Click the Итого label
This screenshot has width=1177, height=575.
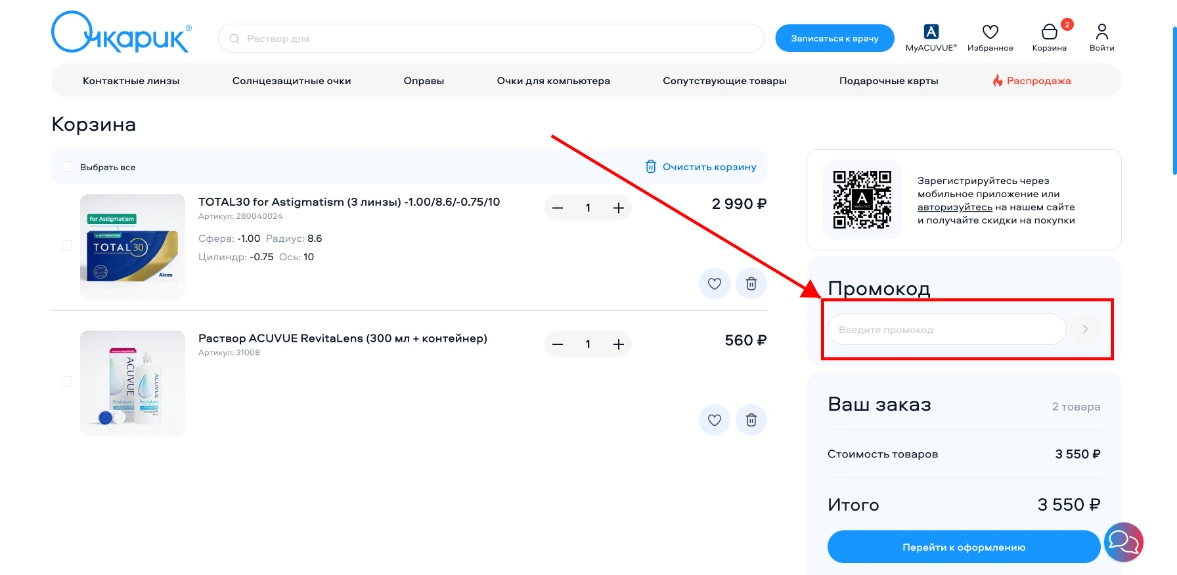coord(853,504)
